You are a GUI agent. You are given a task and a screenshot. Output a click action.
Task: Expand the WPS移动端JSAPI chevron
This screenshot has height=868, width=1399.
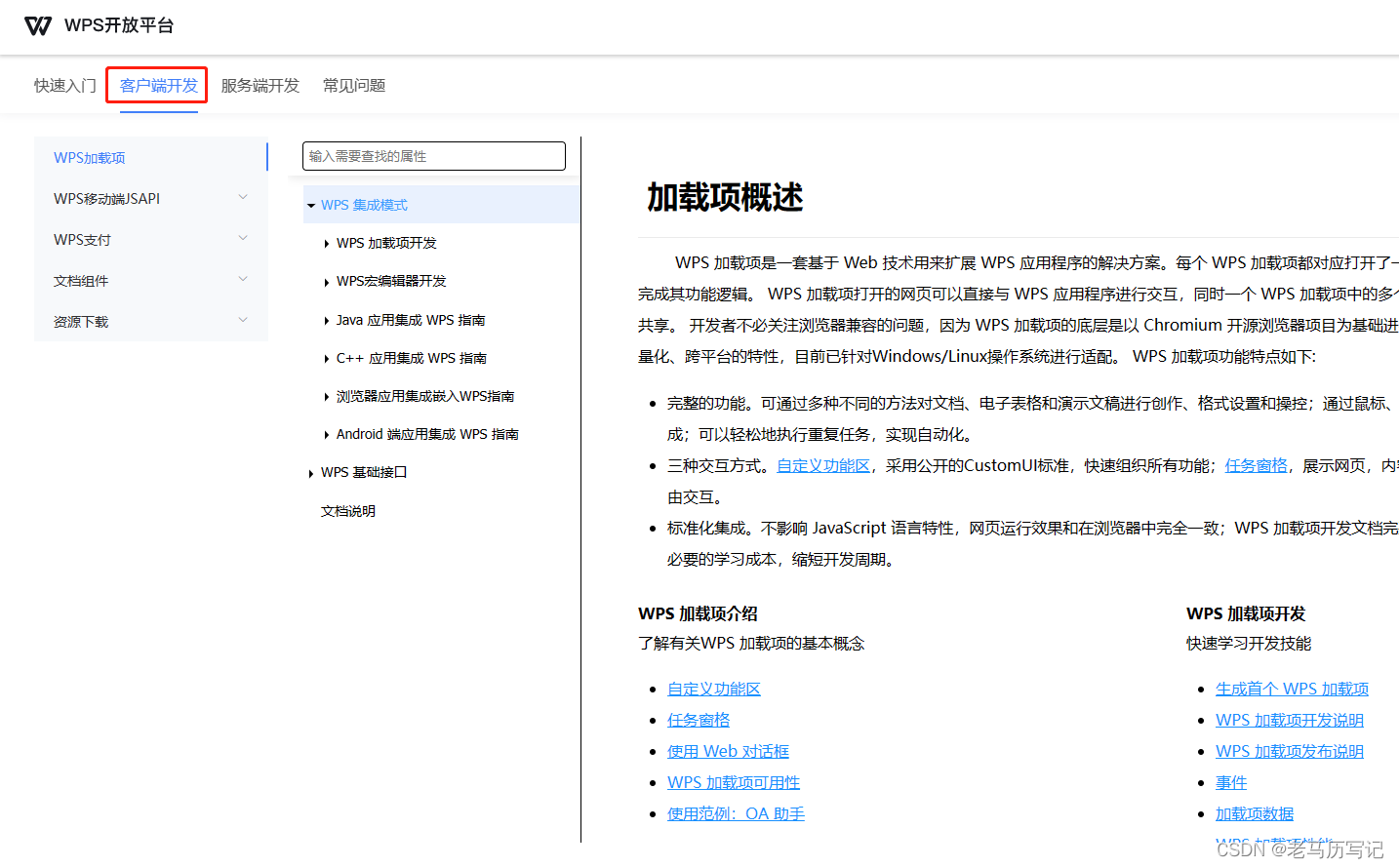(243, 197)
